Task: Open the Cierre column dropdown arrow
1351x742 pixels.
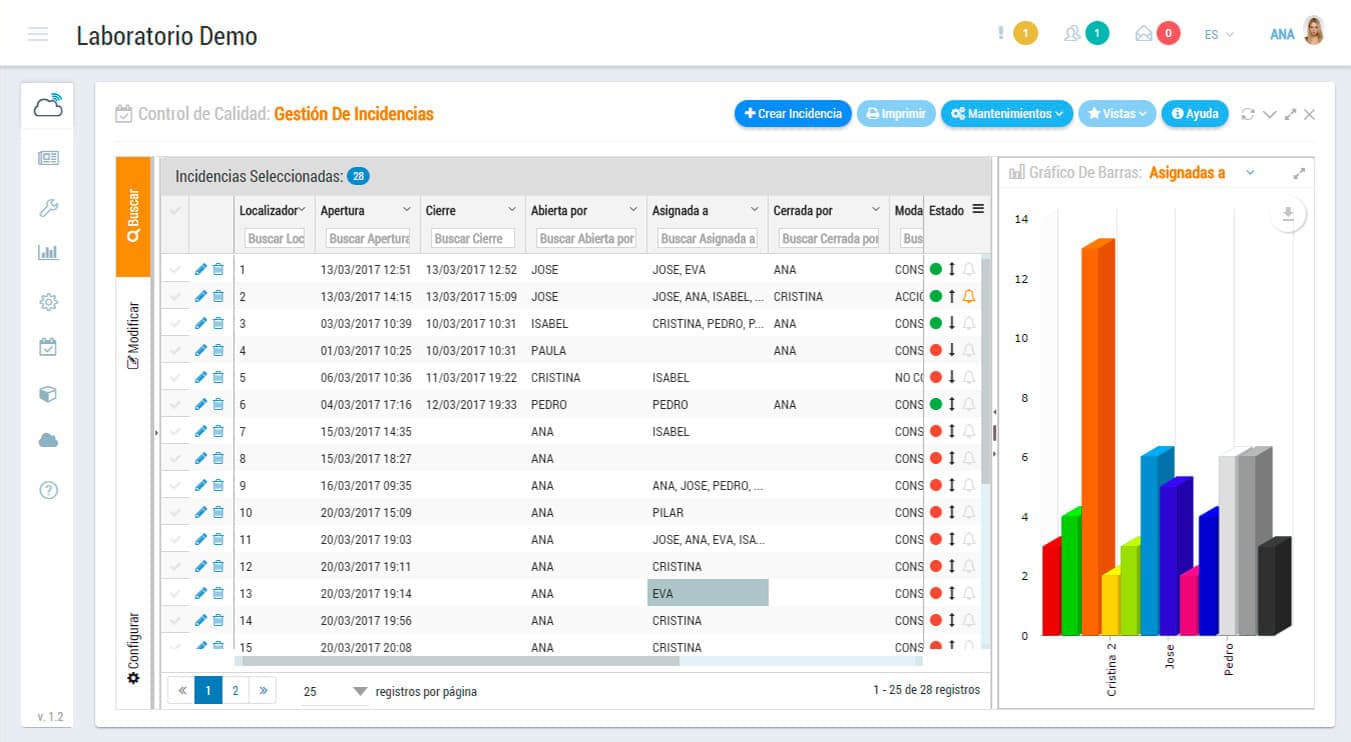Action: [512, 210]
